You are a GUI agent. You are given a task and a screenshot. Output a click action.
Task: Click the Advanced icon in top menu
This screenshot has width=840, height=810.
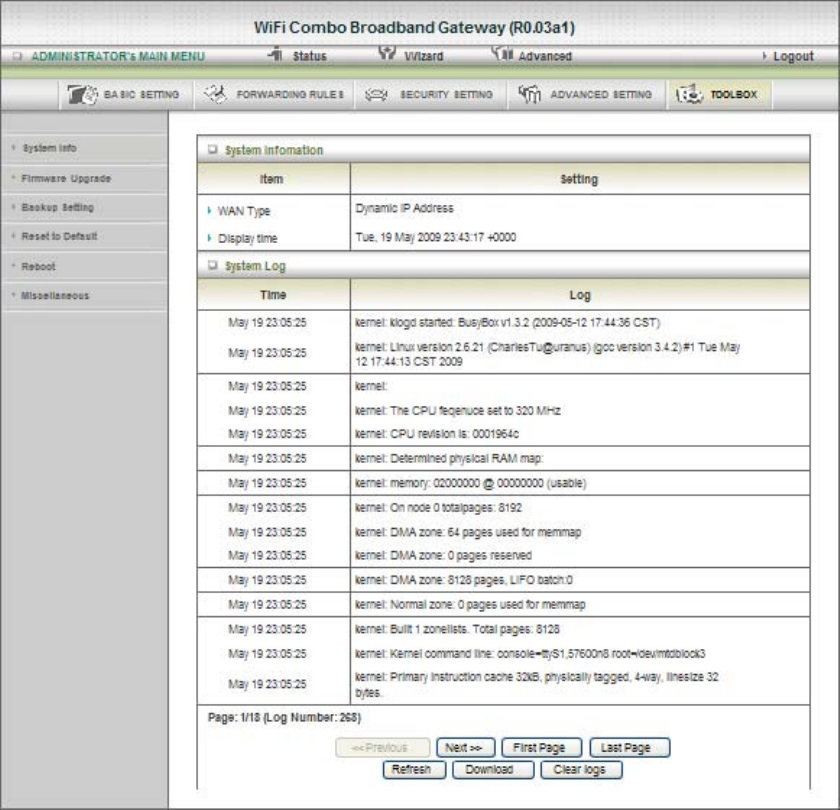(502, 53)
